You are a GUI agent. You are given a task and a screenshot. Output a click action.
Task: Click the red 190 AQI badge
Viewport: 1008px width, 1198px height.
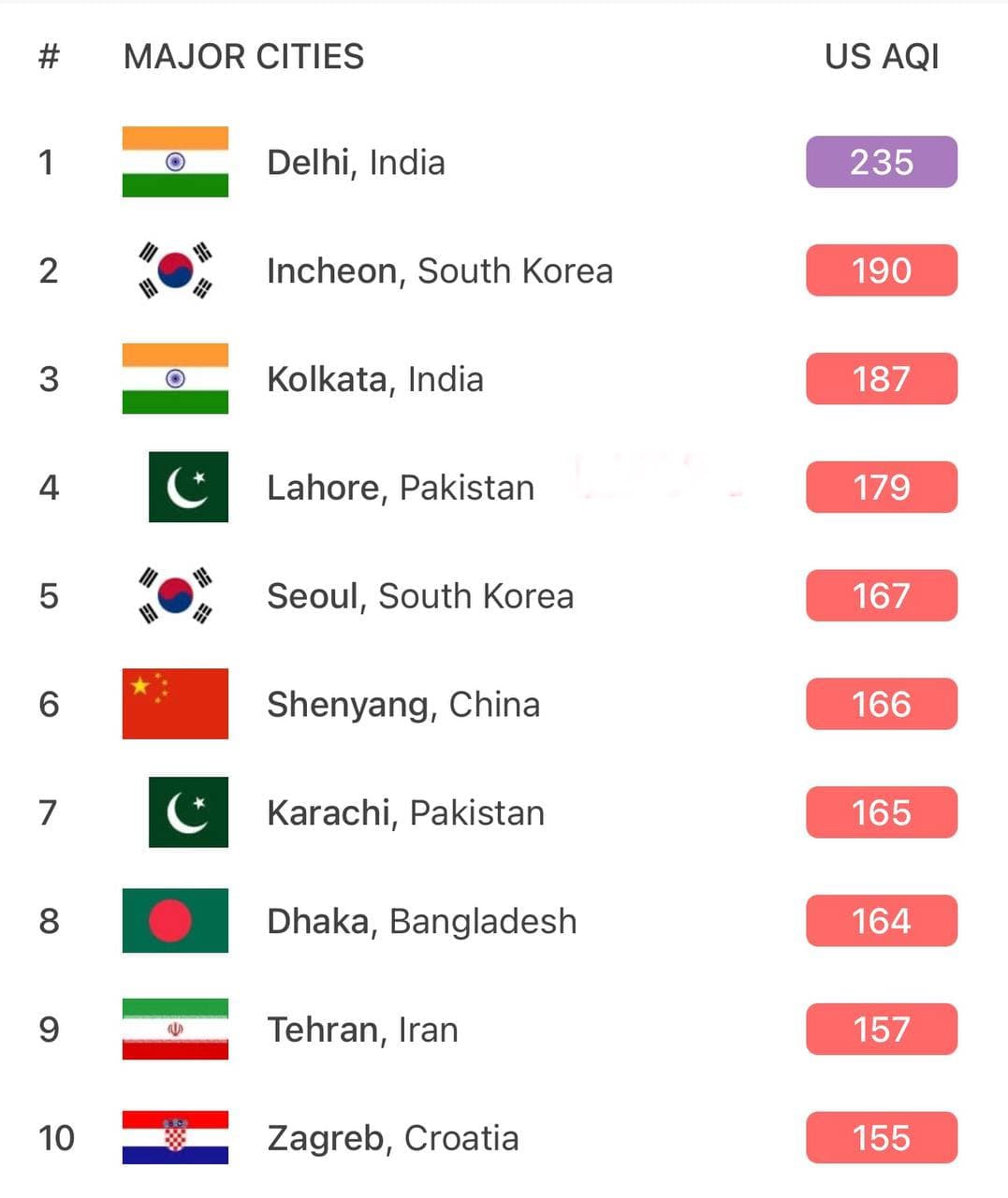[x=882, y=270]
